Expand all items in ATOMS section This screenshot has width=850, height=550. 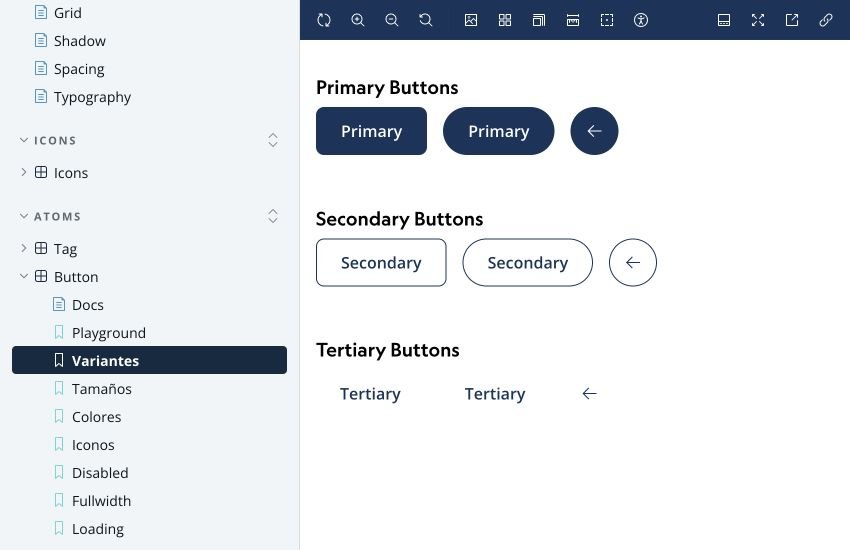coord(273,216)
